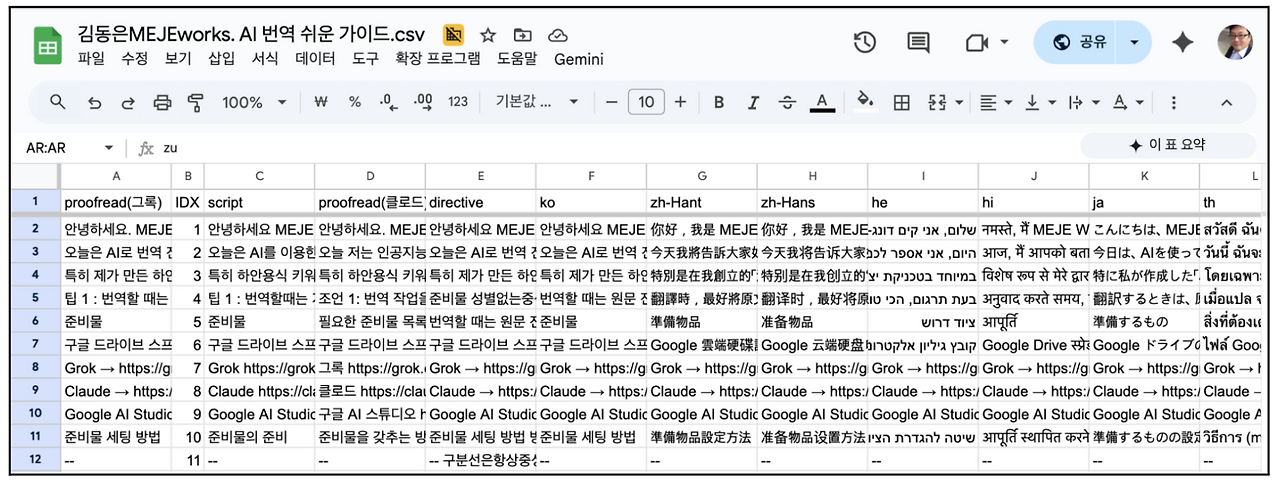This screenshot has height=485, width=1280.
Task: Open the merge cells options
Action: point(937,102)
